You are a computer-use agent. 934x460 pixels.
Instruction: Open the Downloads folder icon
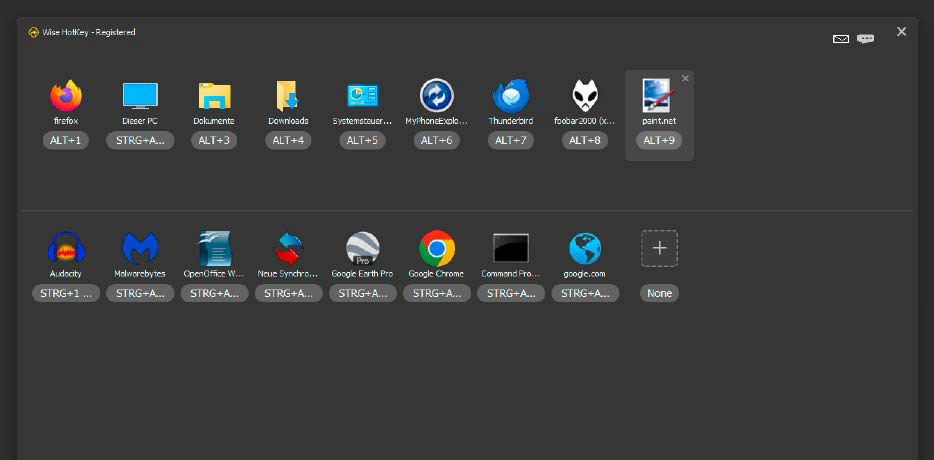click(288, 96)
